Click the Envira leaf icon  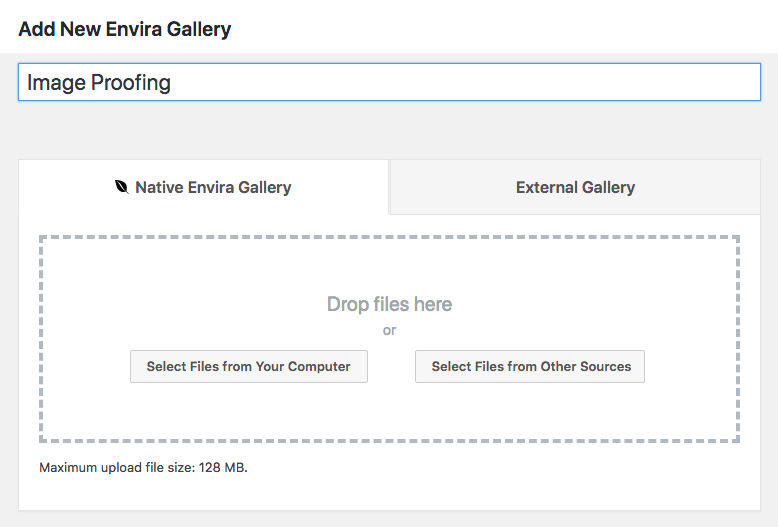[122, 187]
